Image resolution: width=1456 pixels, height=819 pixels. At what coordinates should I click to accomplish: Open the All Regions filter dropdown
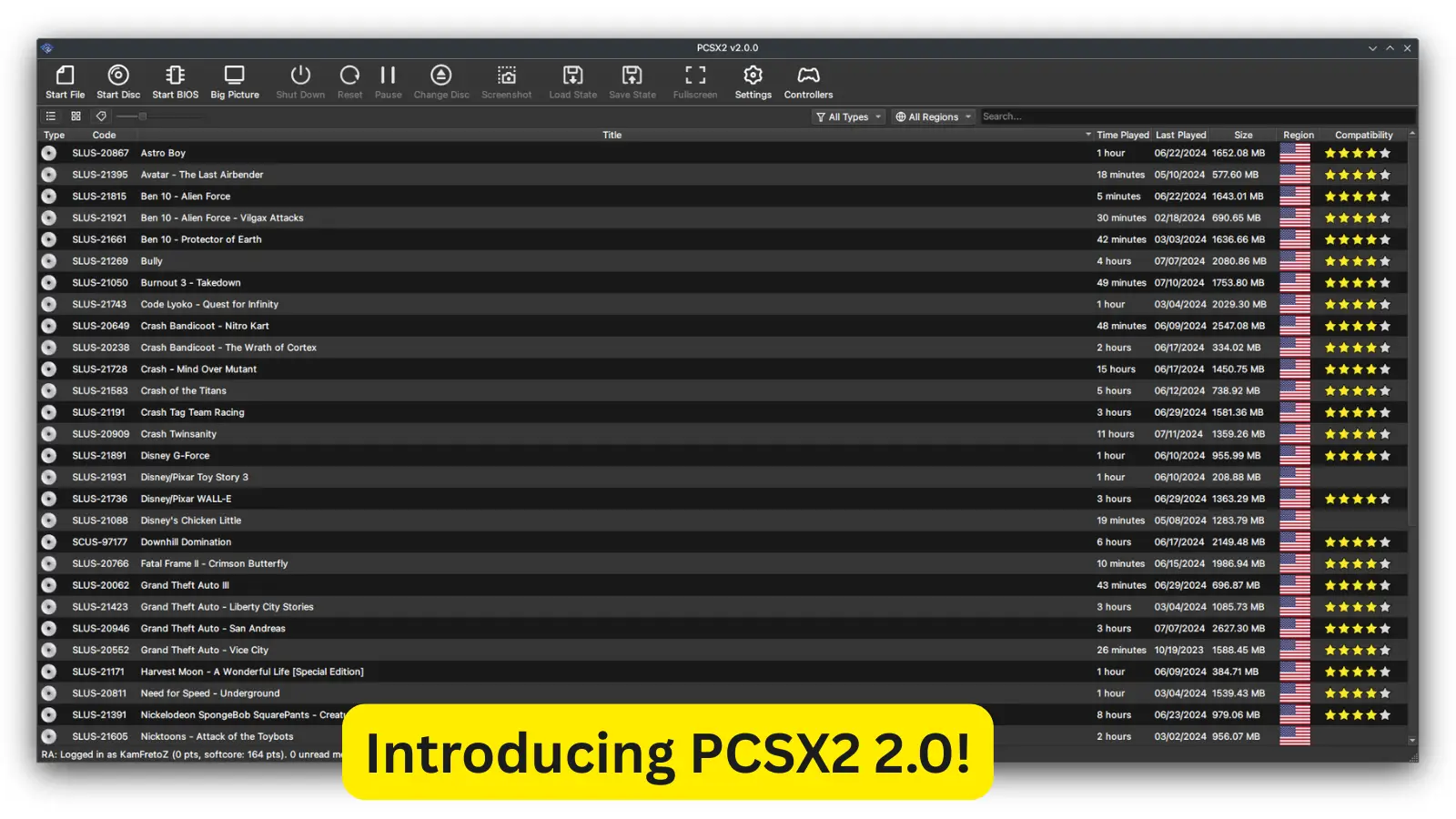point(934,116)
